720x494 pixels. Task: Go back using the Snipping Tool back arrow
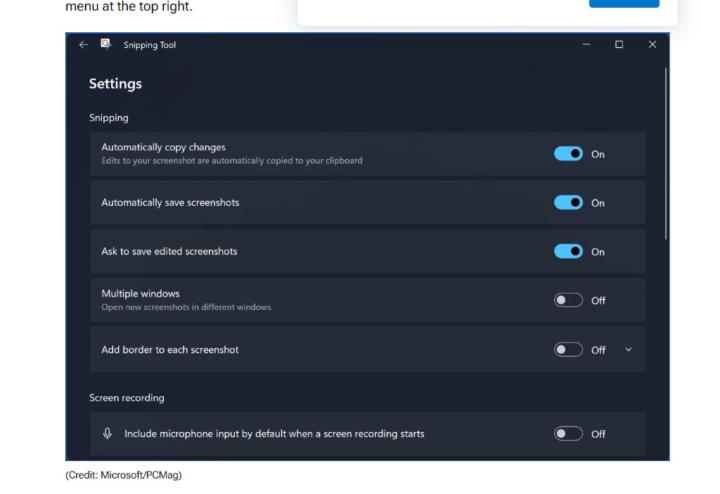83,45
